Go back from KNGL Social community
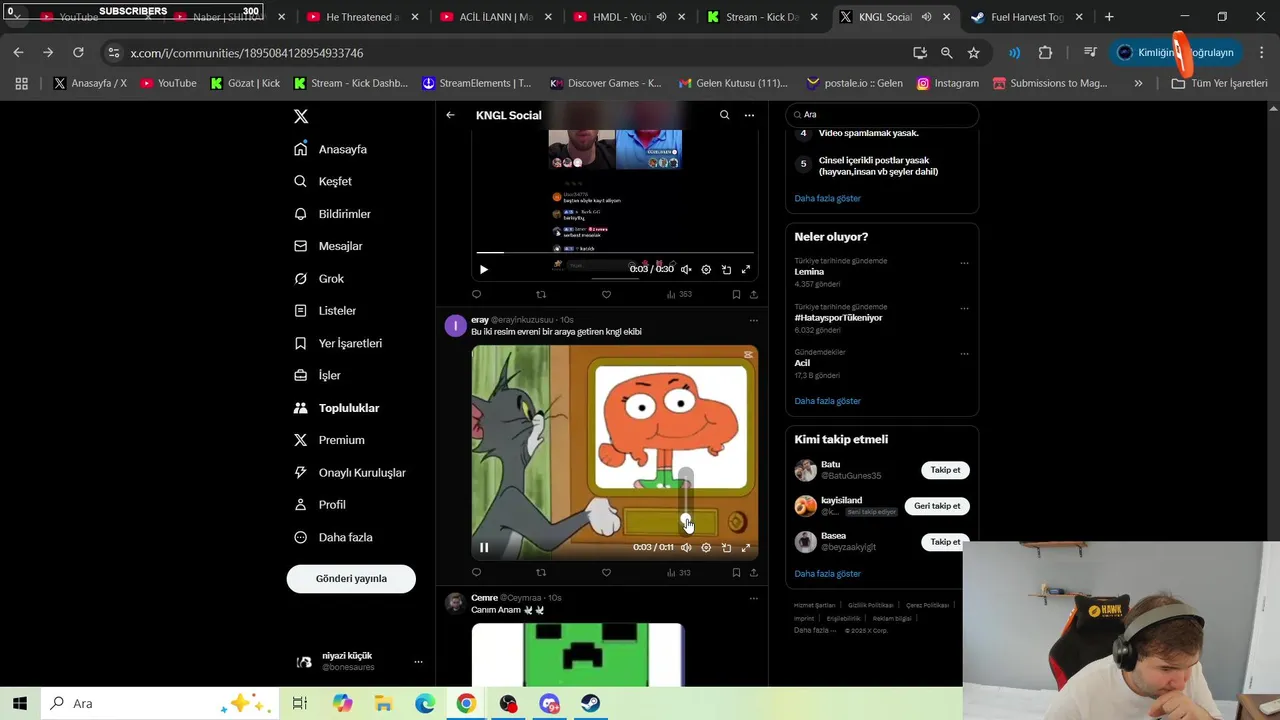The width and height of the screenshot is (1280, 720). 450,115
